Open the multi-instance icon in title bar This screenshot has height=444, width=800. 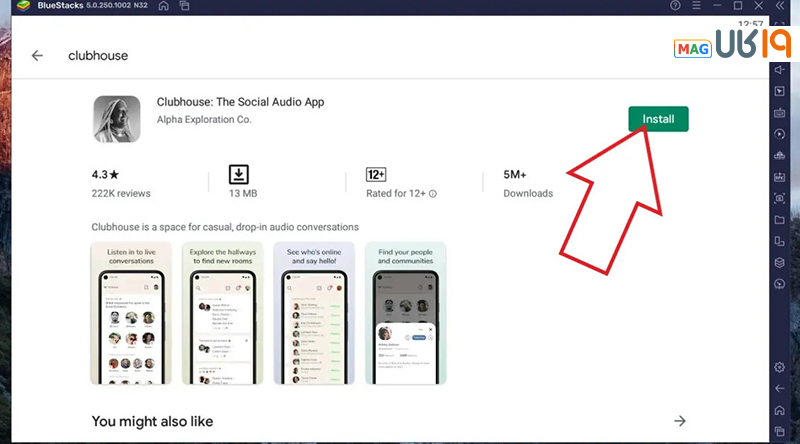pos(184,6)
